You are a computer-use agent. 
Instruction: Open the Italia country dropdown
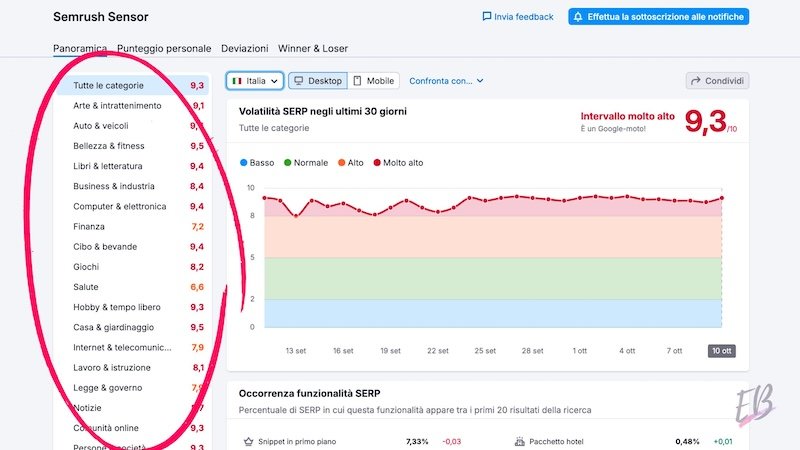(255, 81)
